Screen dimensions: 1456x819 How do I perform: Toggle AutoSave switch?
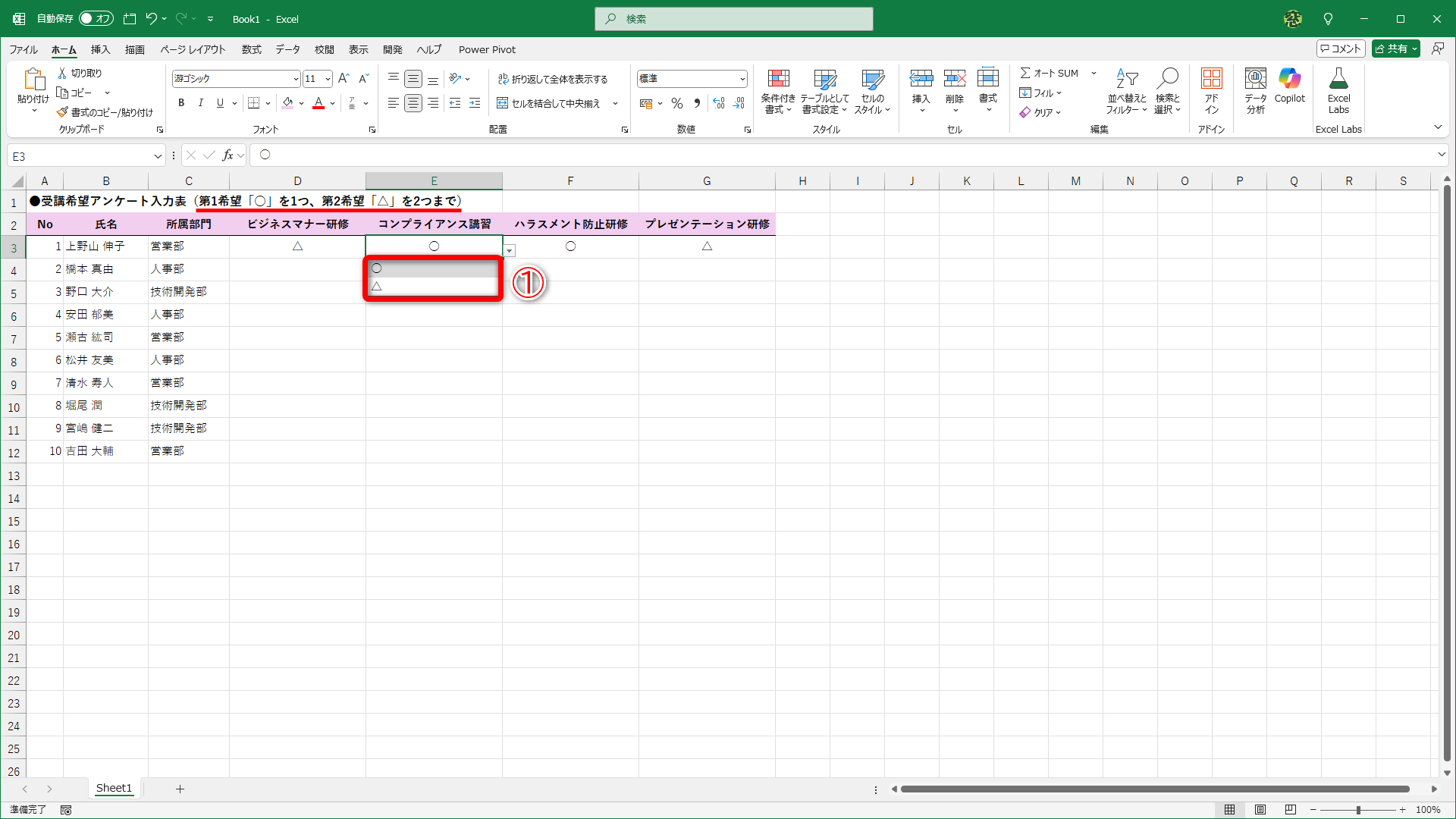(x=96, y=18)
